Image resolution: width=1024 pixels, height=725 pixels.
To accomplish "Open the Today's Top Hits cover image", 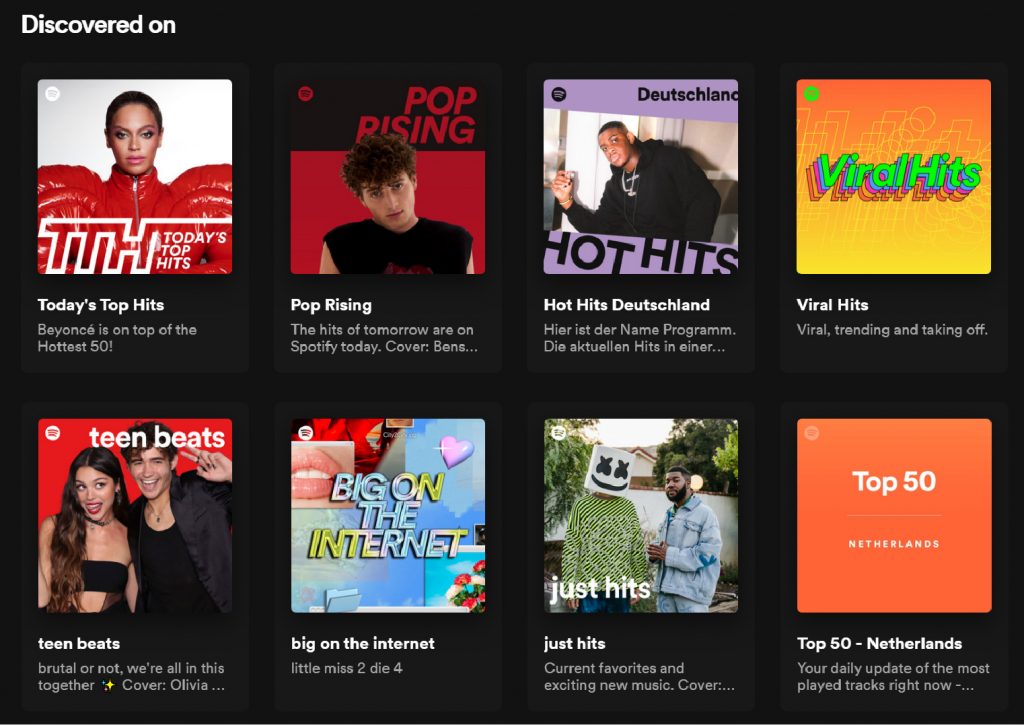I will [135, 177].
